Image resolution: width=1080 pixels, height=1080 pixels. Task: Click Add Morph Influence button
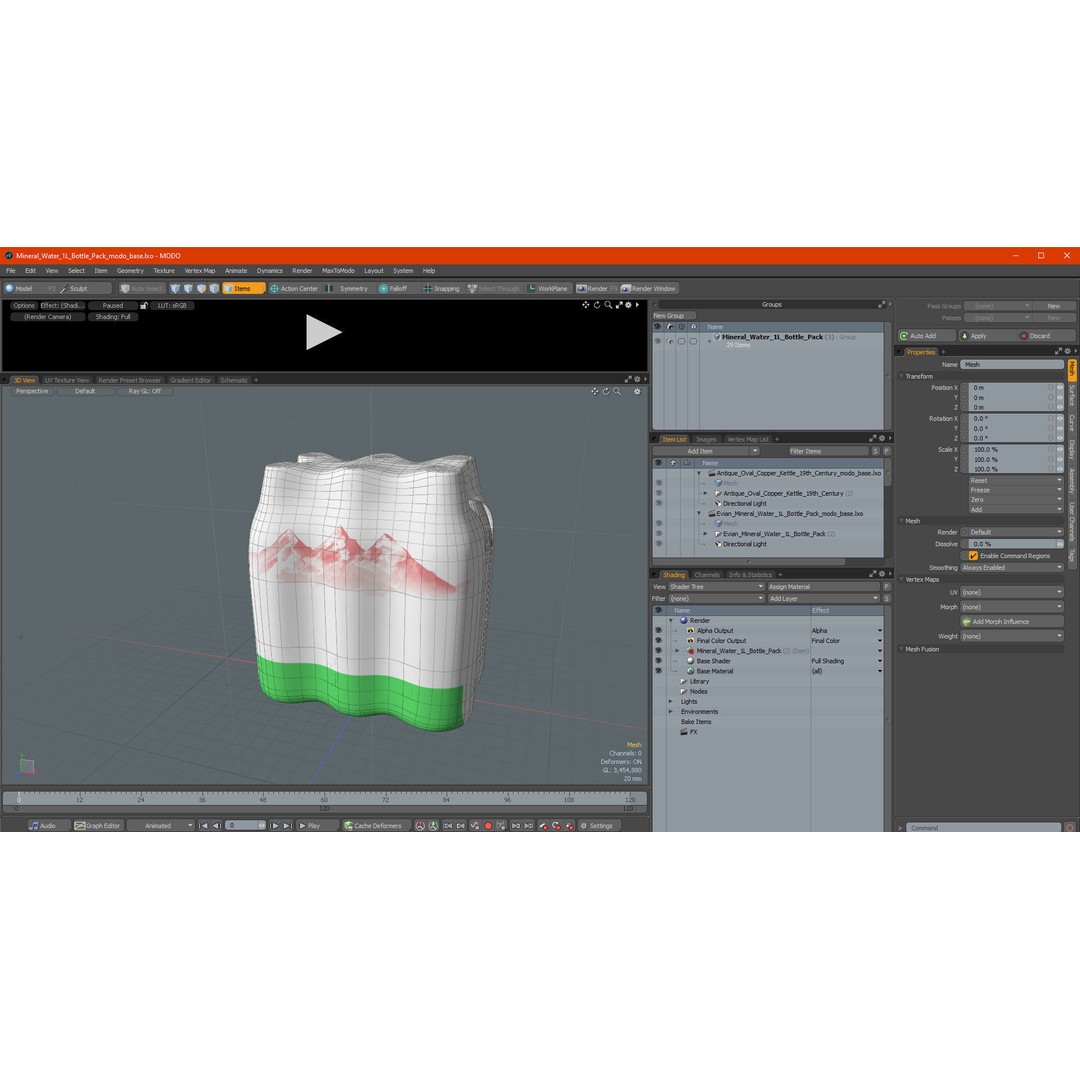[x=1012, y=621]
